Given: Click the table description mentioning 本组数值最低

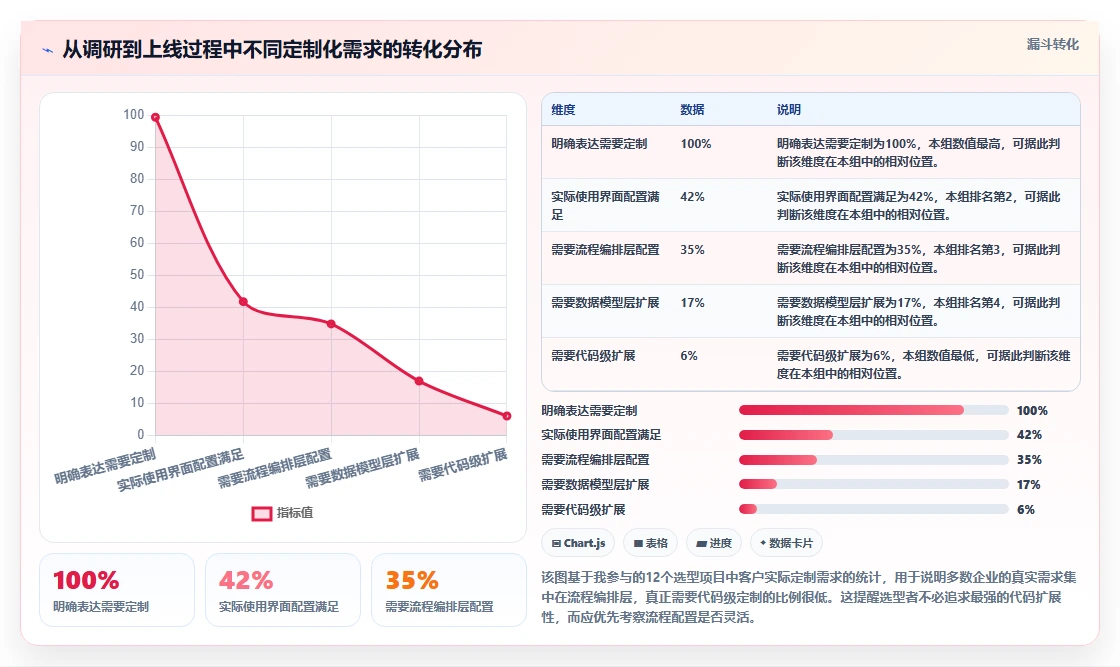Looking at the screenshot, I should tap(924, 364).
